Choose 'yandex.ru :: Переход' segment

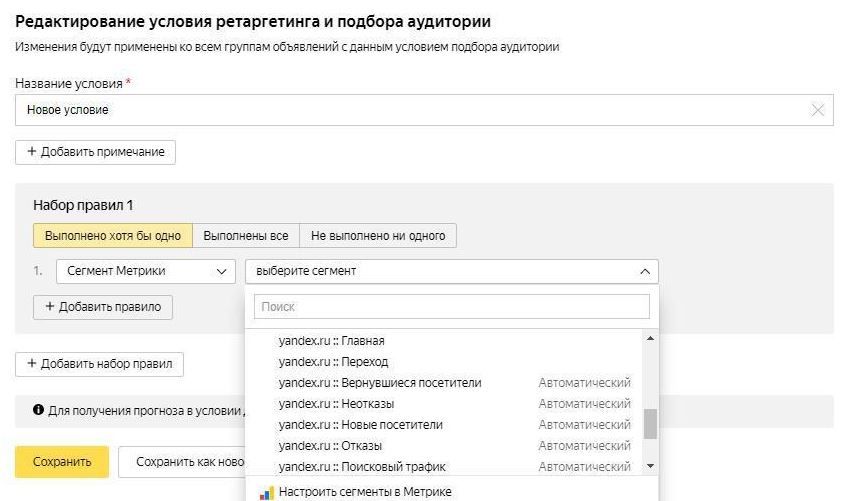(x=444, y=362)
